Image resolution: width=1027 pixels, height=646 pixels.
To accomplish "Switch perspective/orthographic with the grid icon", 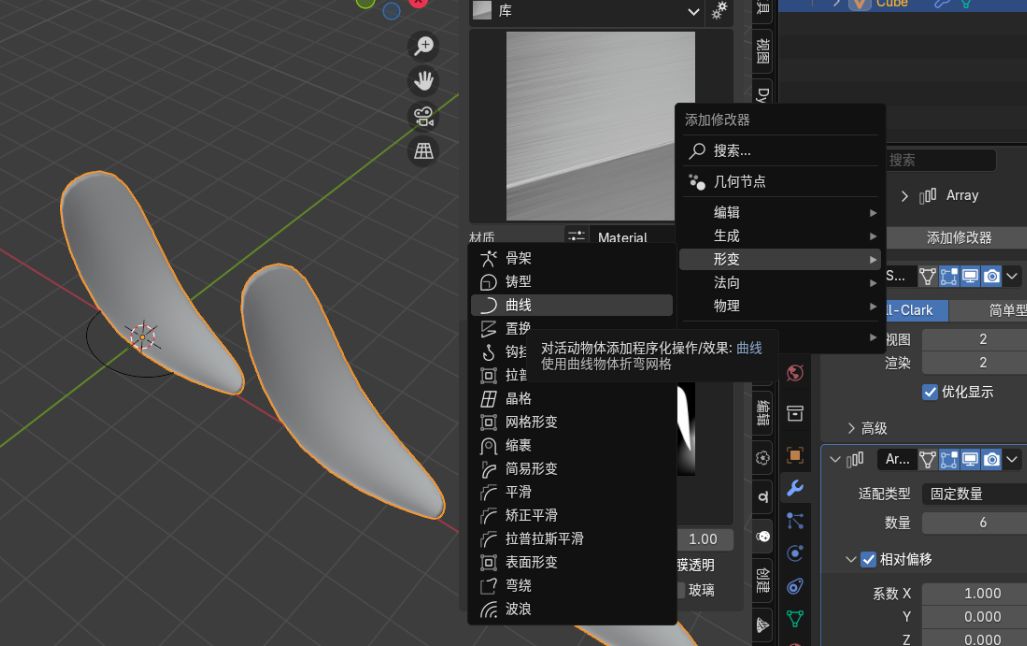I will pos(424,151).
